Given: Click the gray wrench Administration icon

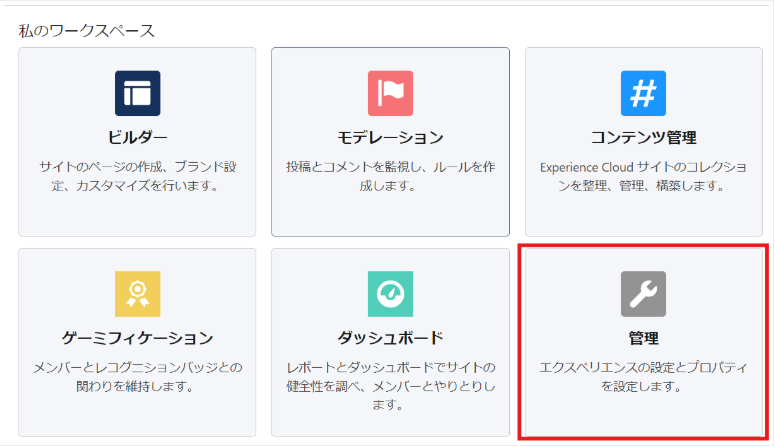Looking at the screenshot, I should coord(643,294).
